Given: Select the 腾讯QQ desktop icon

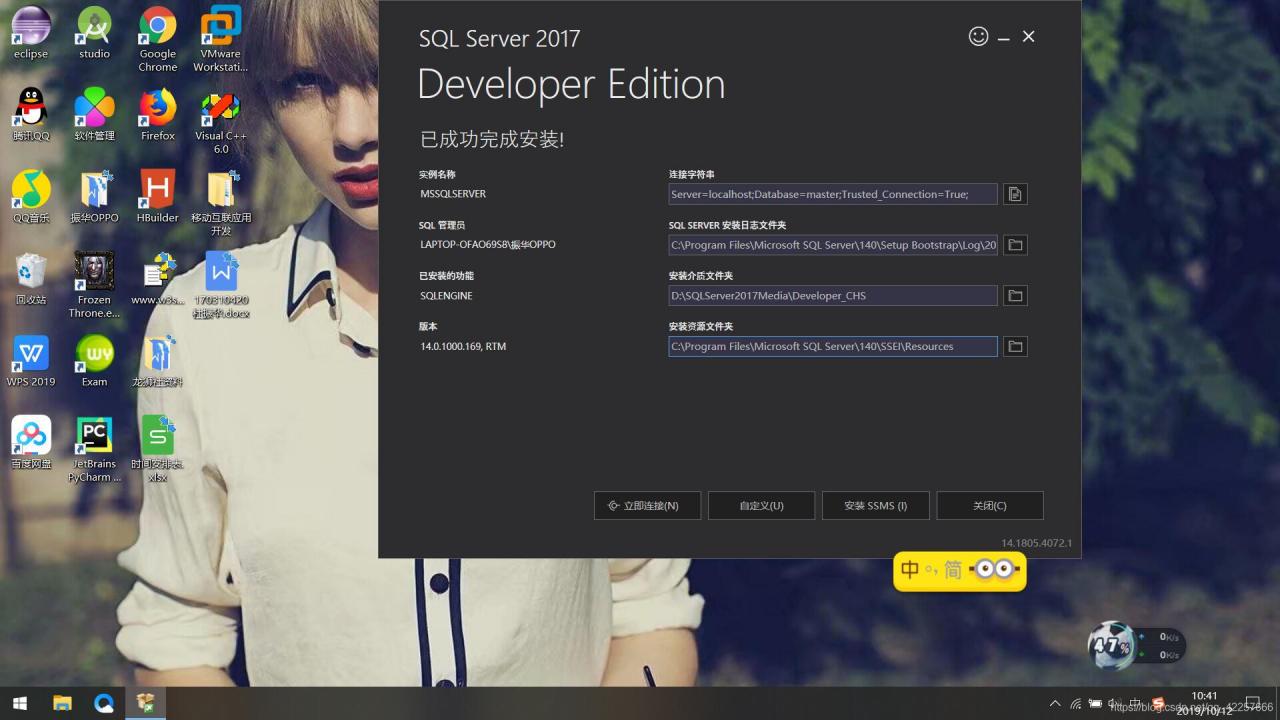Looking at the screenshot, I should pyautogui.click(x=31, y=114).
